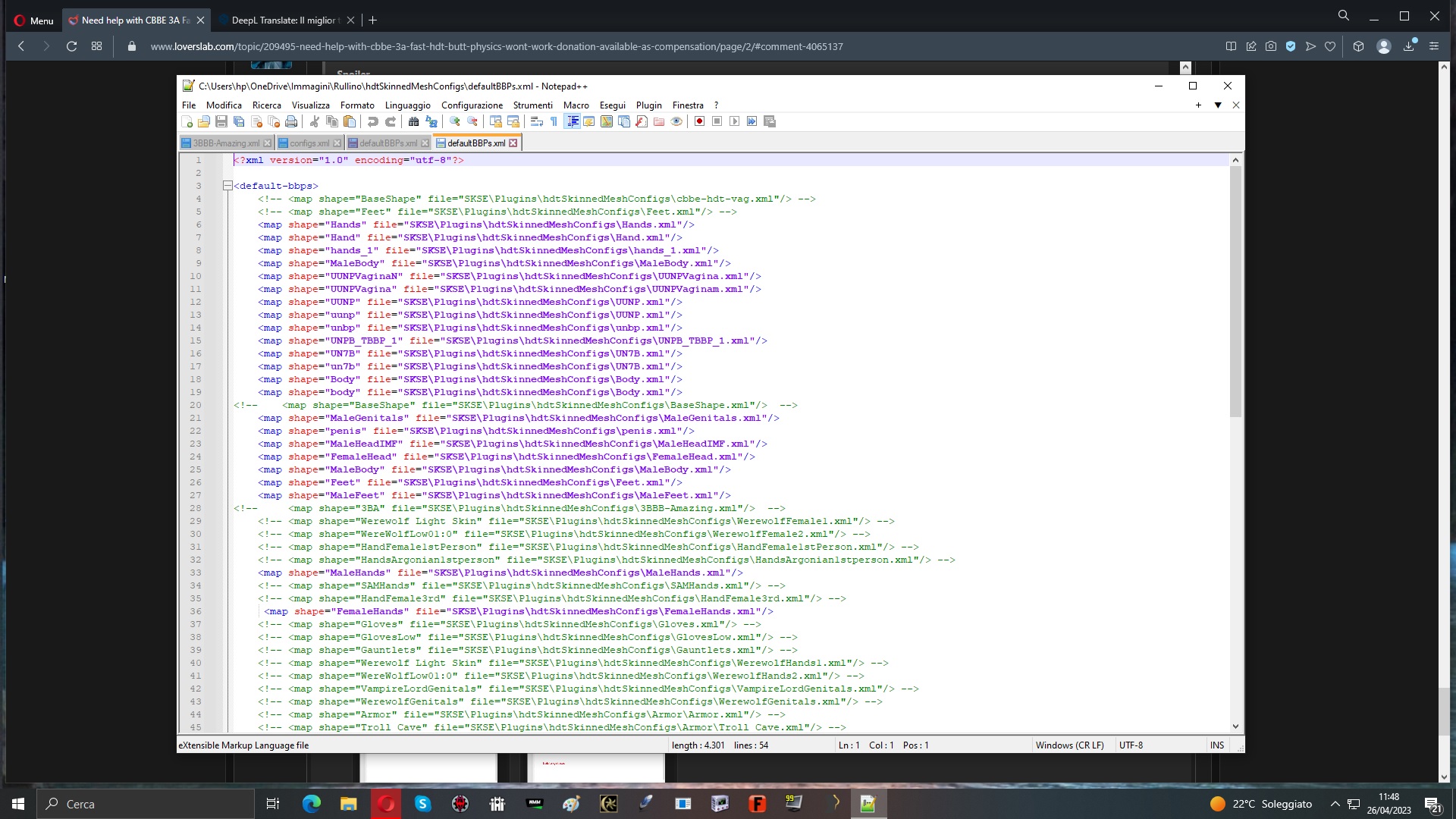The height and width of the screenshot is (819, 1456).
Task: Open the Modifica menu
Action: coord(224,105)
